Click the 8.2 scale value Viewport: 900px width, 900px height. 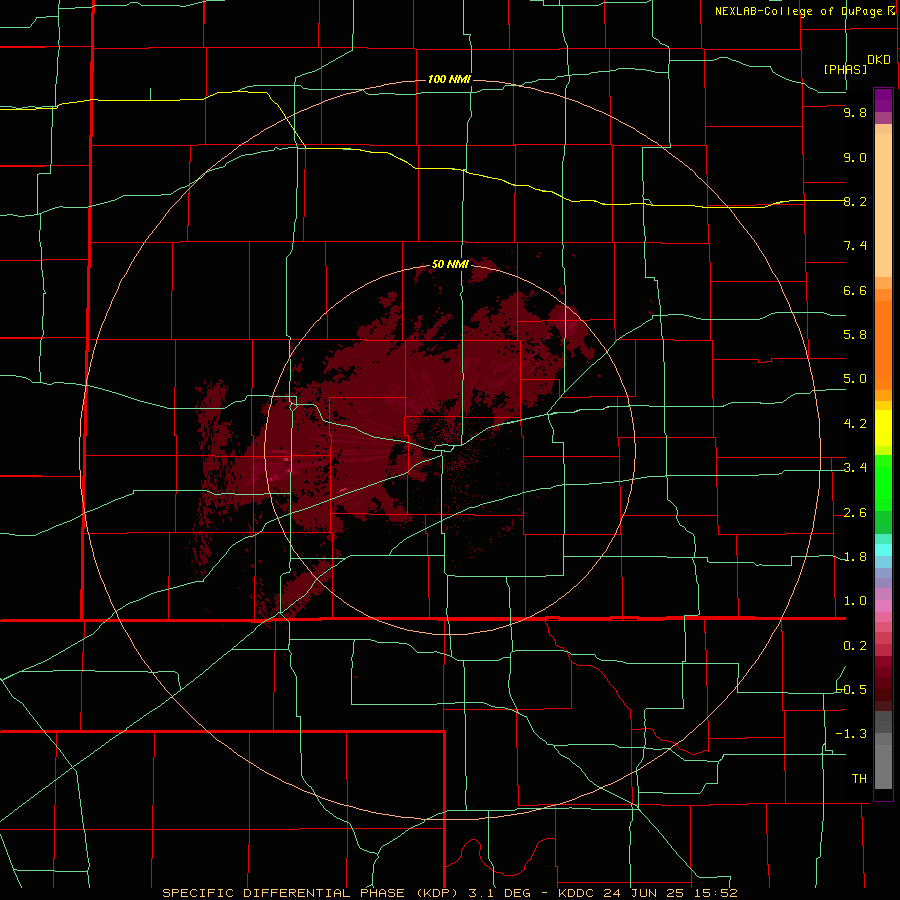(x=855, y=201)
